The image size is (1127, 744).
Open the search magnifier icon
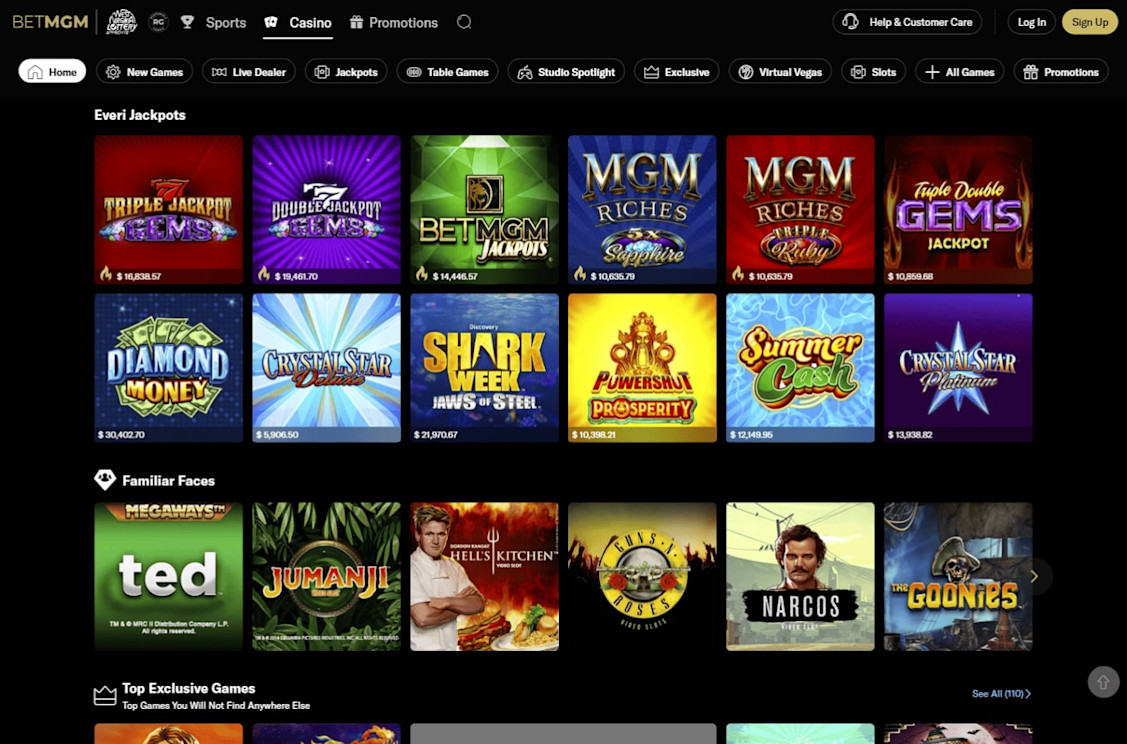[x=464, y=22]
